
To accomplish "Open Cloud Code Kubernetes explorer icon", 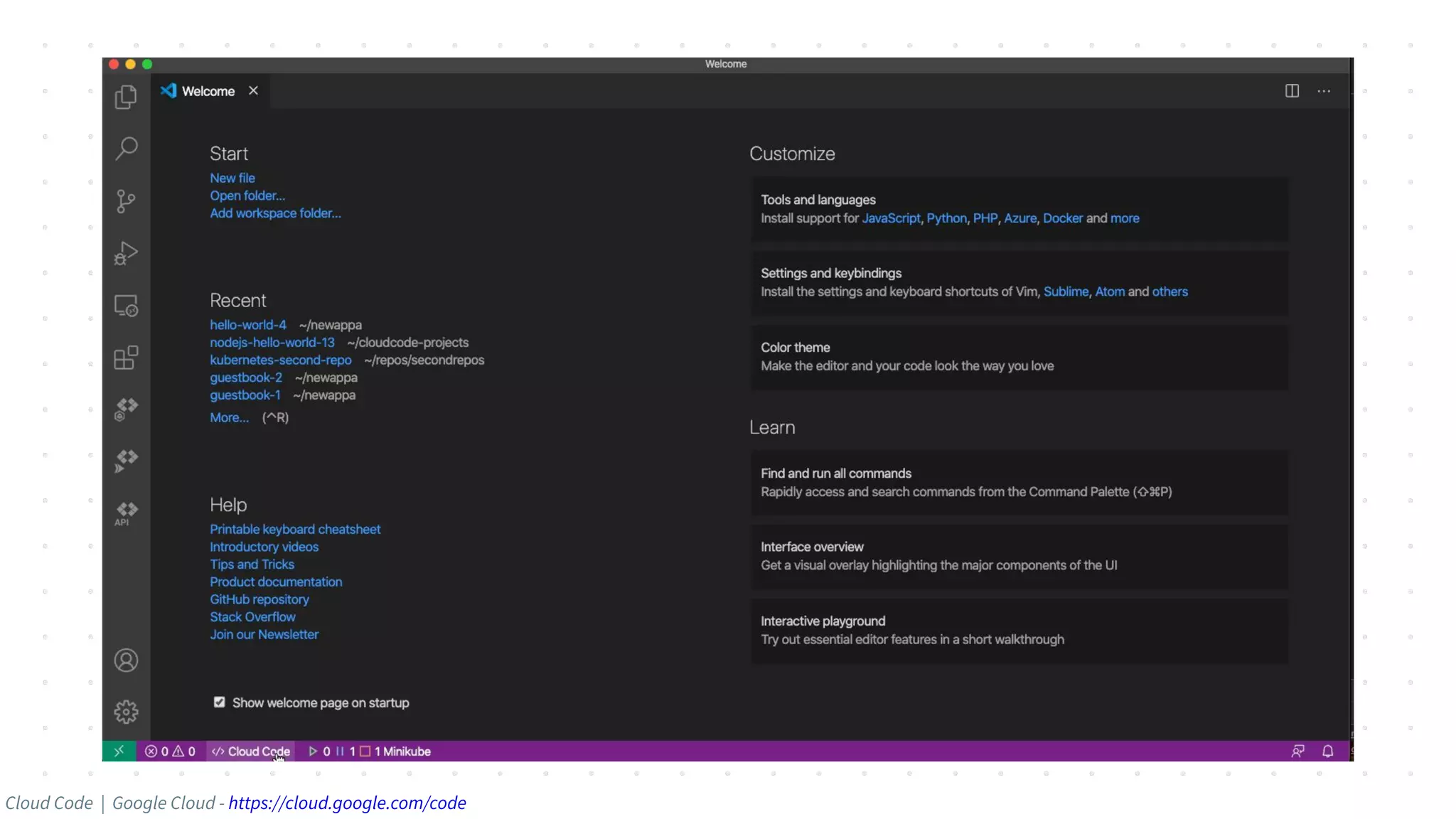I will pyautogui.click(x=126, y=409).
